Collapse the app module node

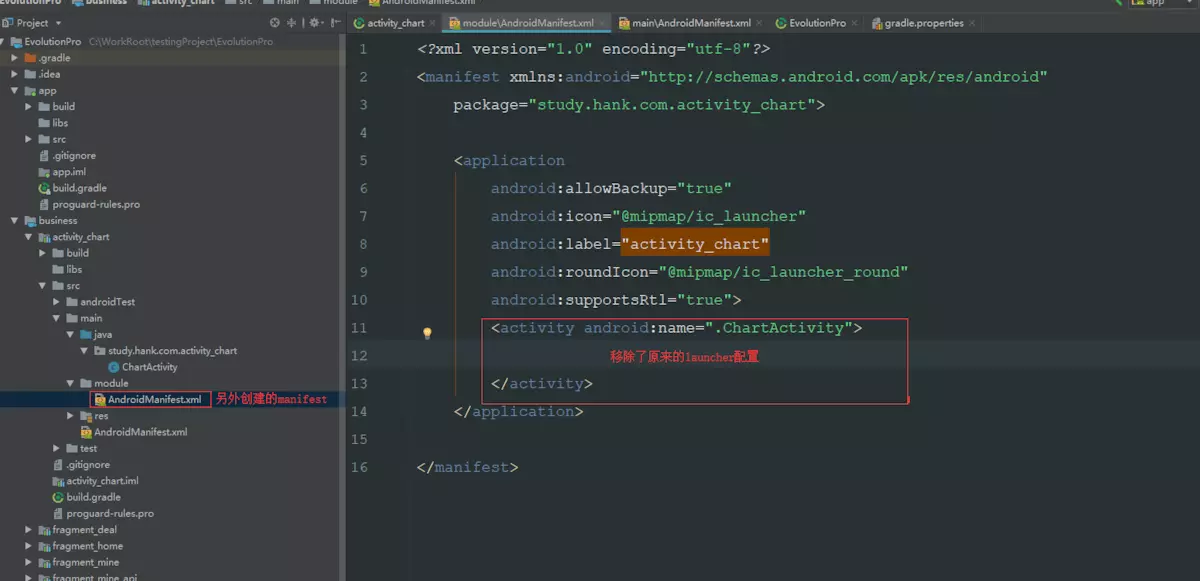pyautogui.click(x=14, y=90)
